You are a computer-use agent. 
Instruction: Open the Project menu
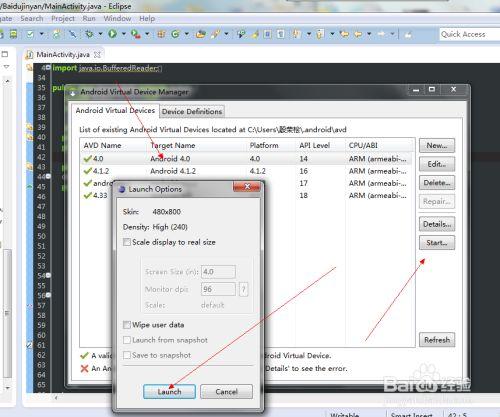click(x=63, y=19)
